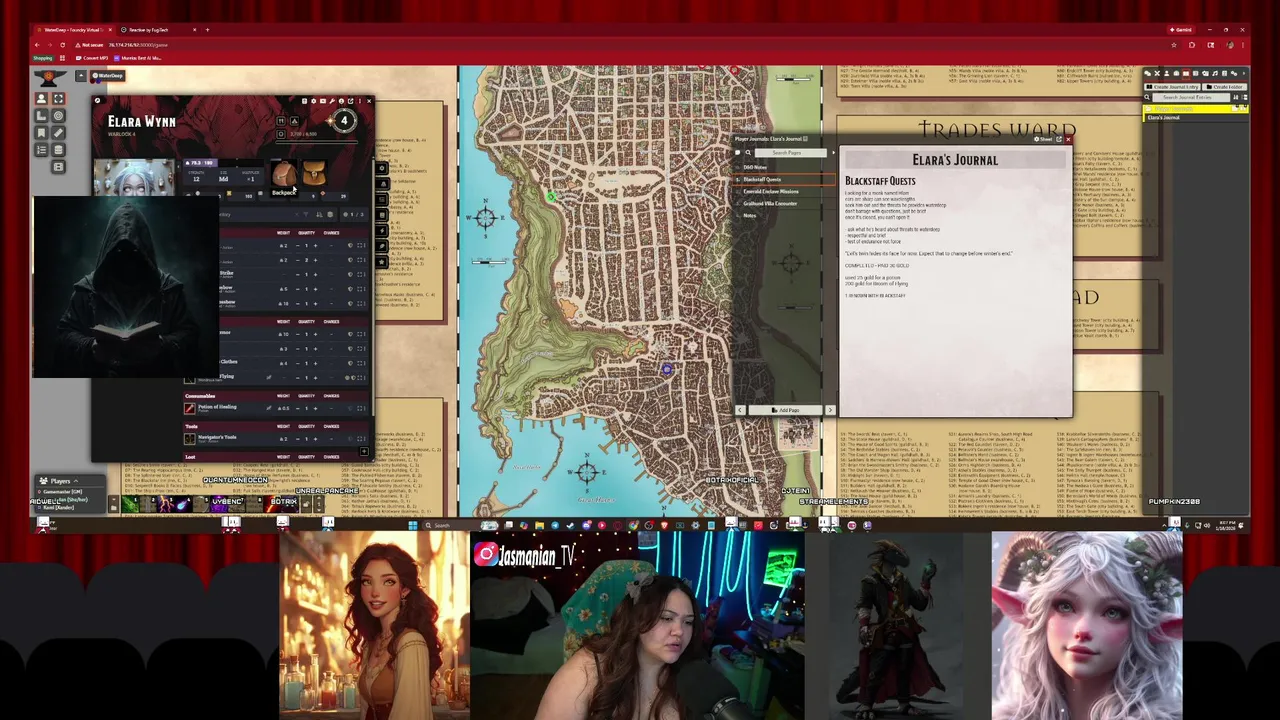
Task: Switch to the WaterDeep scene
Action: point(108,76)
